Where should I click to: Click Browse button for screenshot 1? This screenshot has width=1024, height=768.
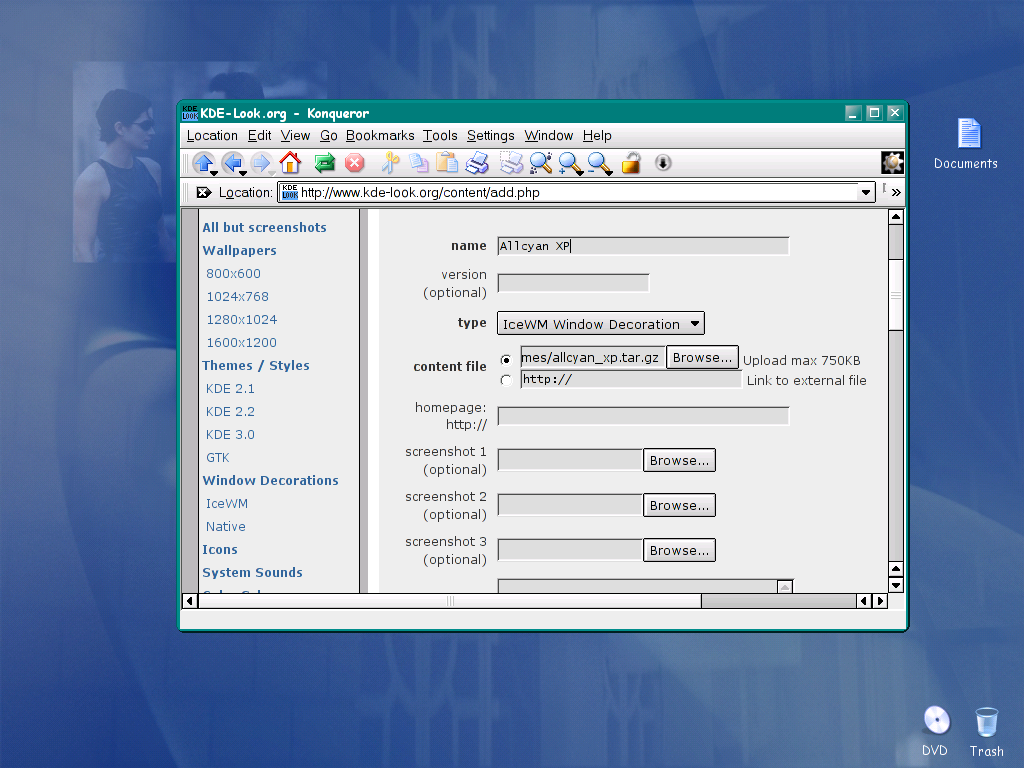pyautogui.click(x=679, y=460)
